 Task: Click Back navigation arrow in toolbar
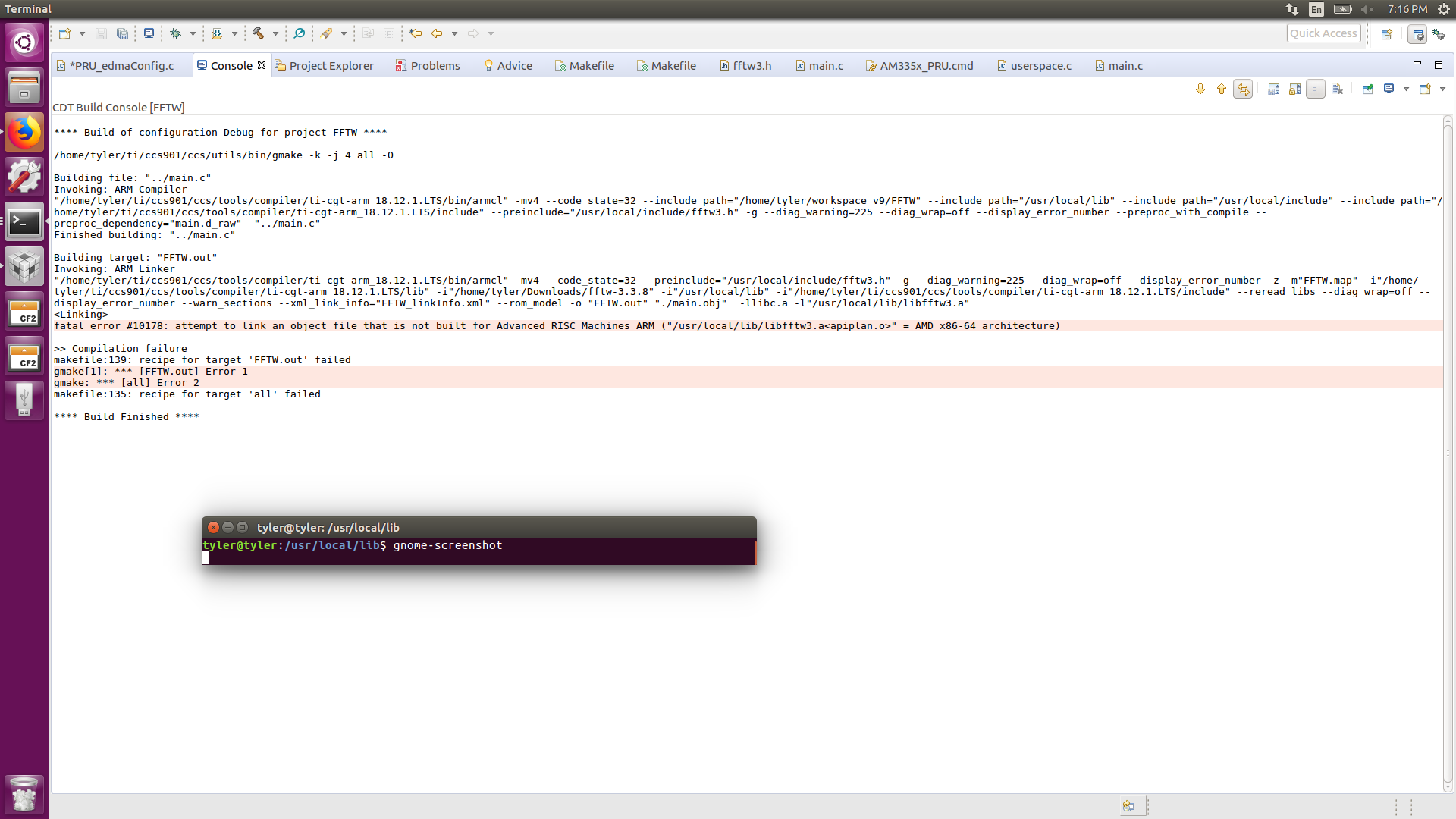(437, 33)
